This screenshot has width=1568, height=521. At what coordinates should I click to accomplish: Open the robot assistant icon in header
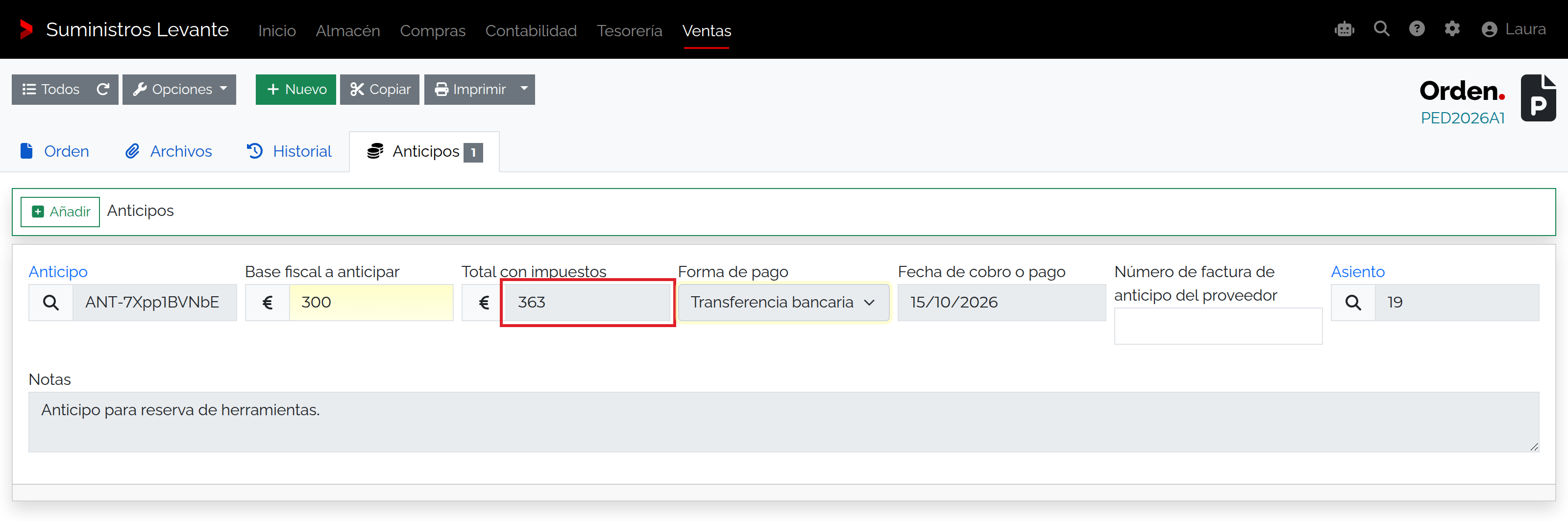point(1344,29)
